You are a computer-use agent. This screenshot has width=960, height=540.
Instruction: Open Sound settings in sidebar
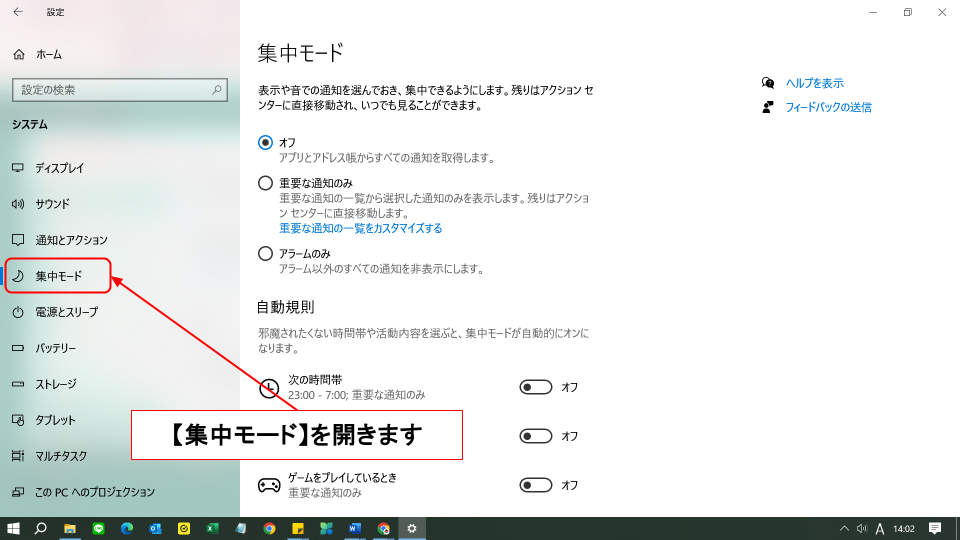52,204
